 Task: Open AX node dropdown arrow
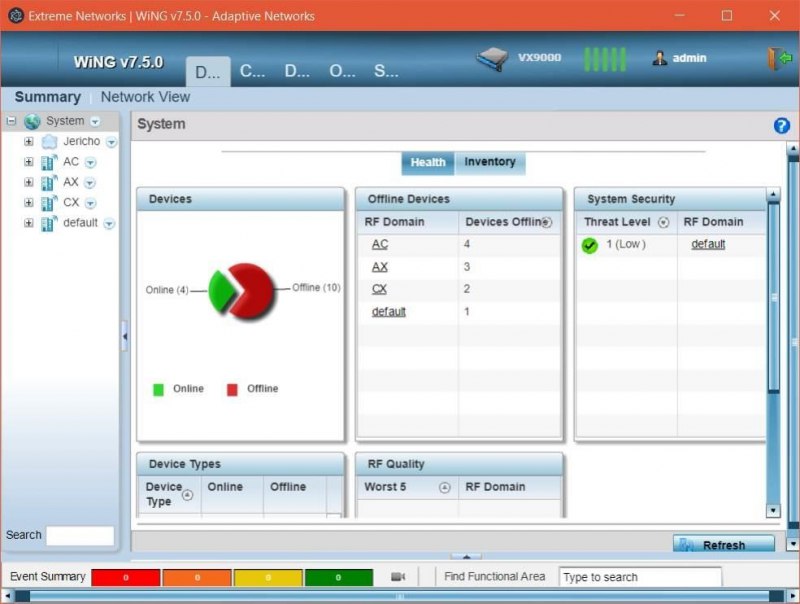click(x=89, y=183)
